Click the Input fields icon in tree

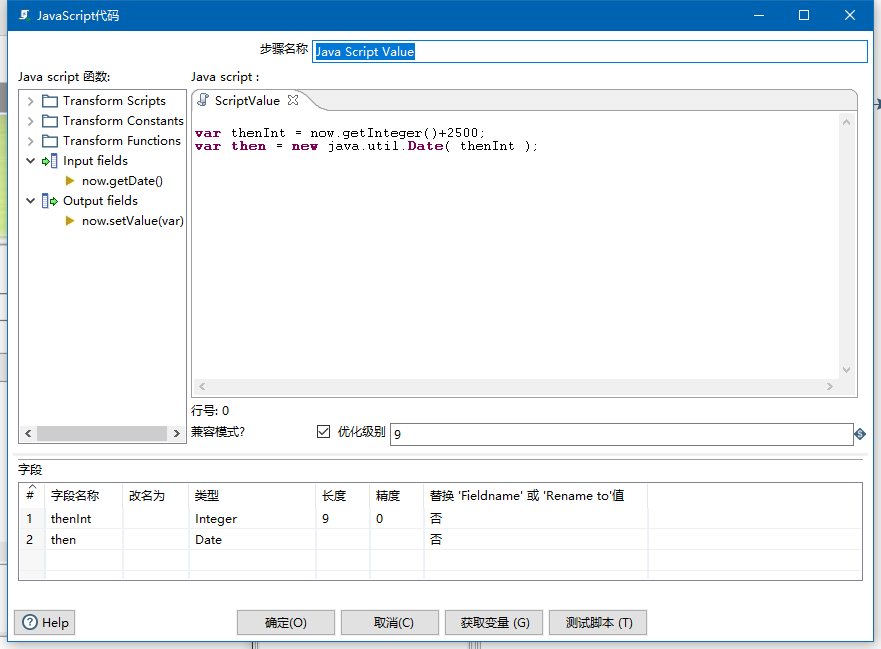[50, 161]
